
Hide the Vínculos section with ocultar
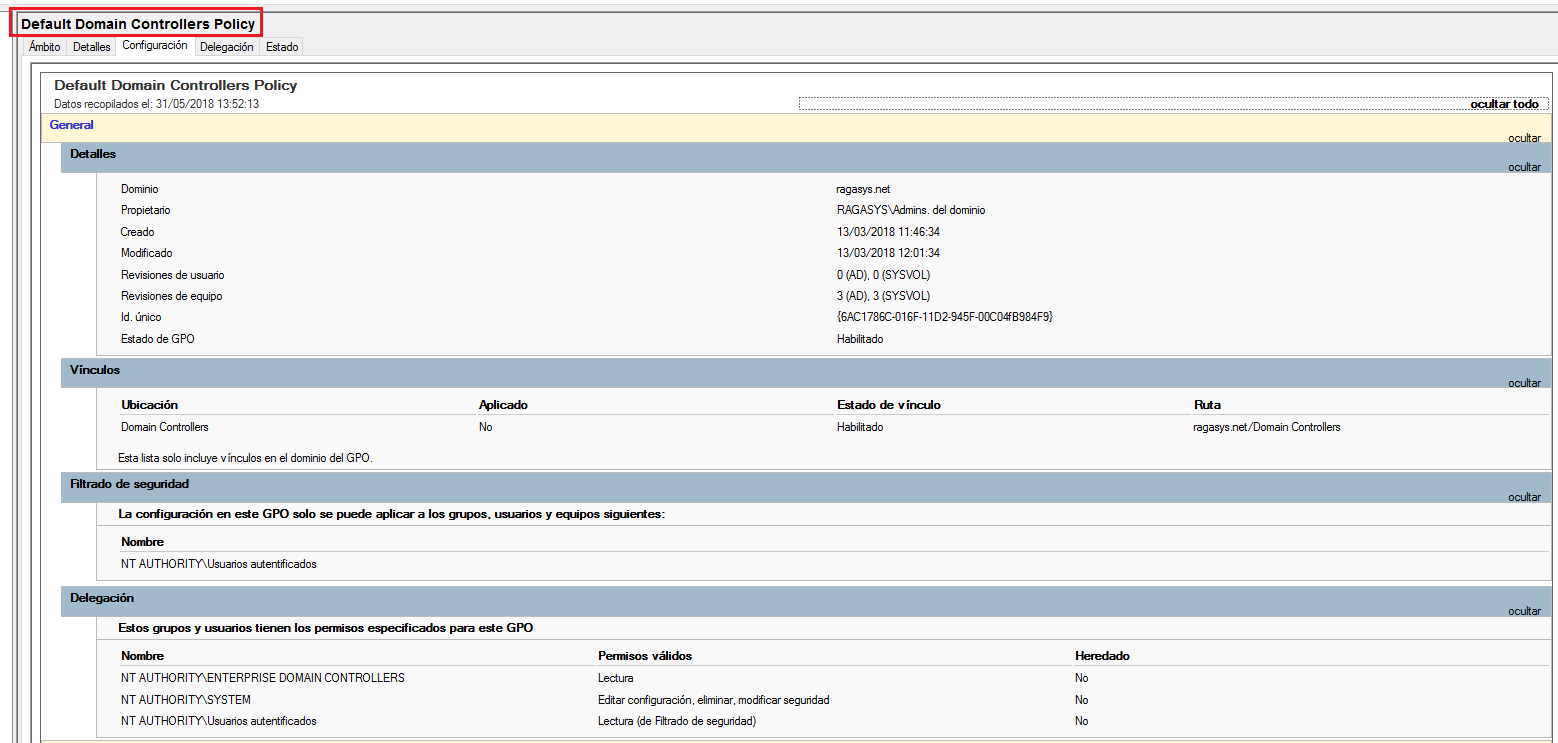(x=1524, y=382)
